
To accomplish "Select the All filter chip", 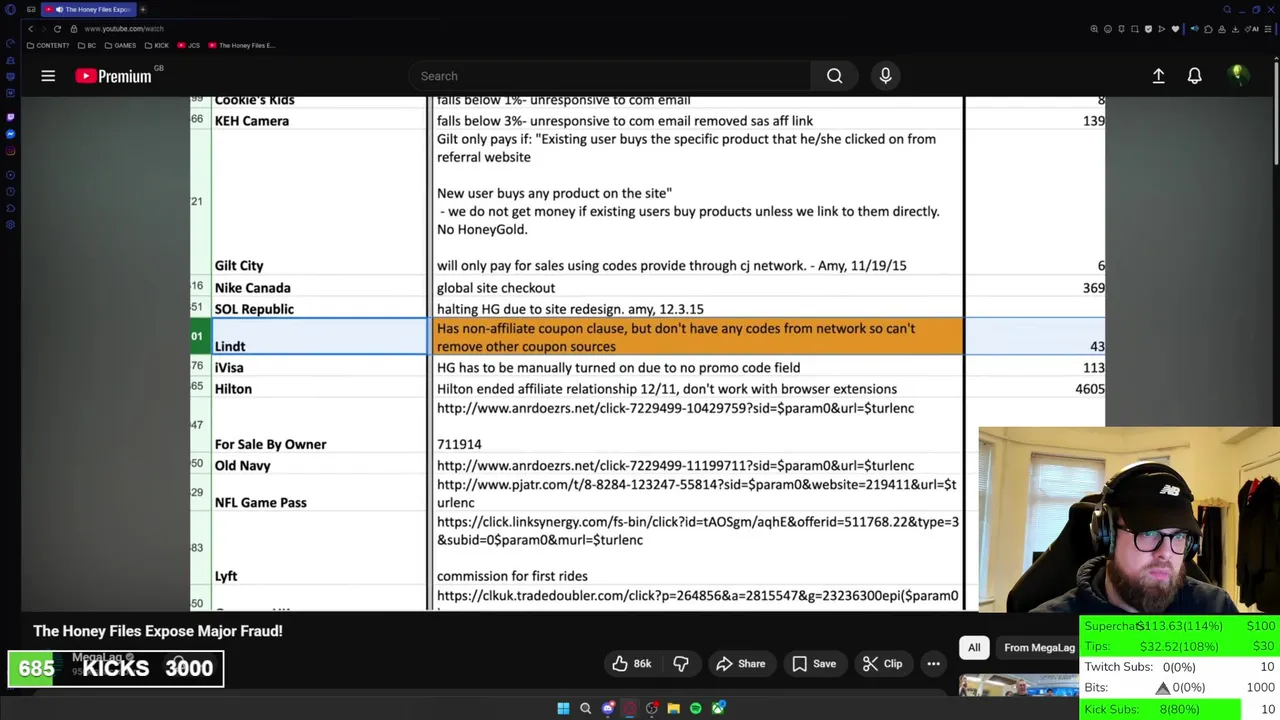I will click(974, 648).
